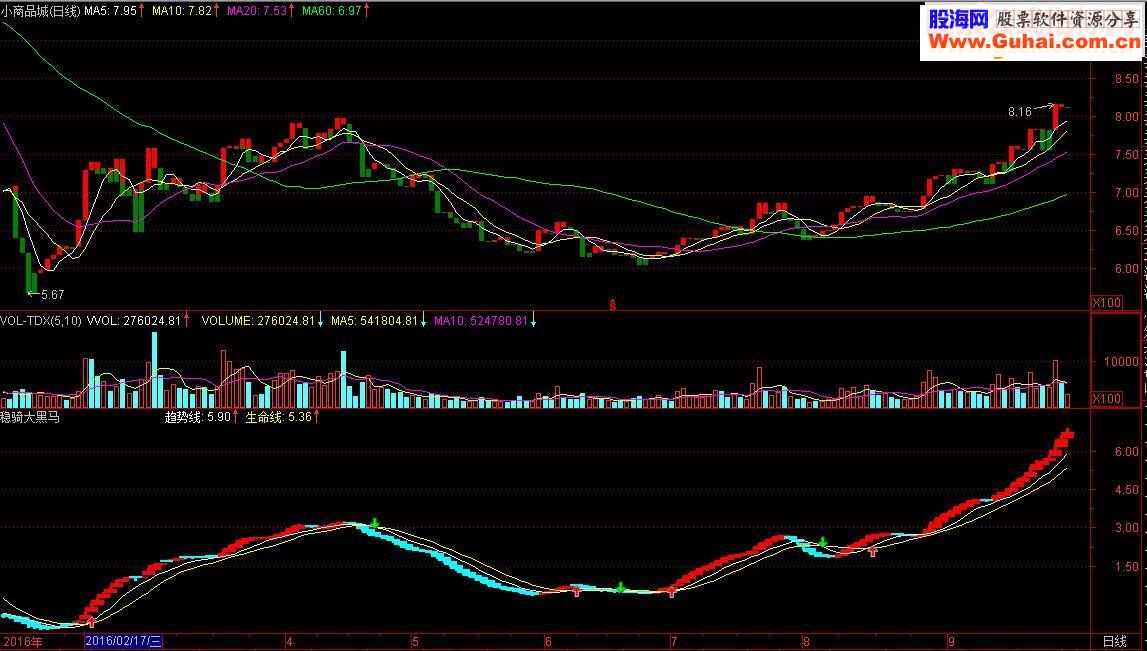This screenshot has height=651, width=1147.
Task: Click the 小商品城(日线) chart title
Action: (40, 11)
